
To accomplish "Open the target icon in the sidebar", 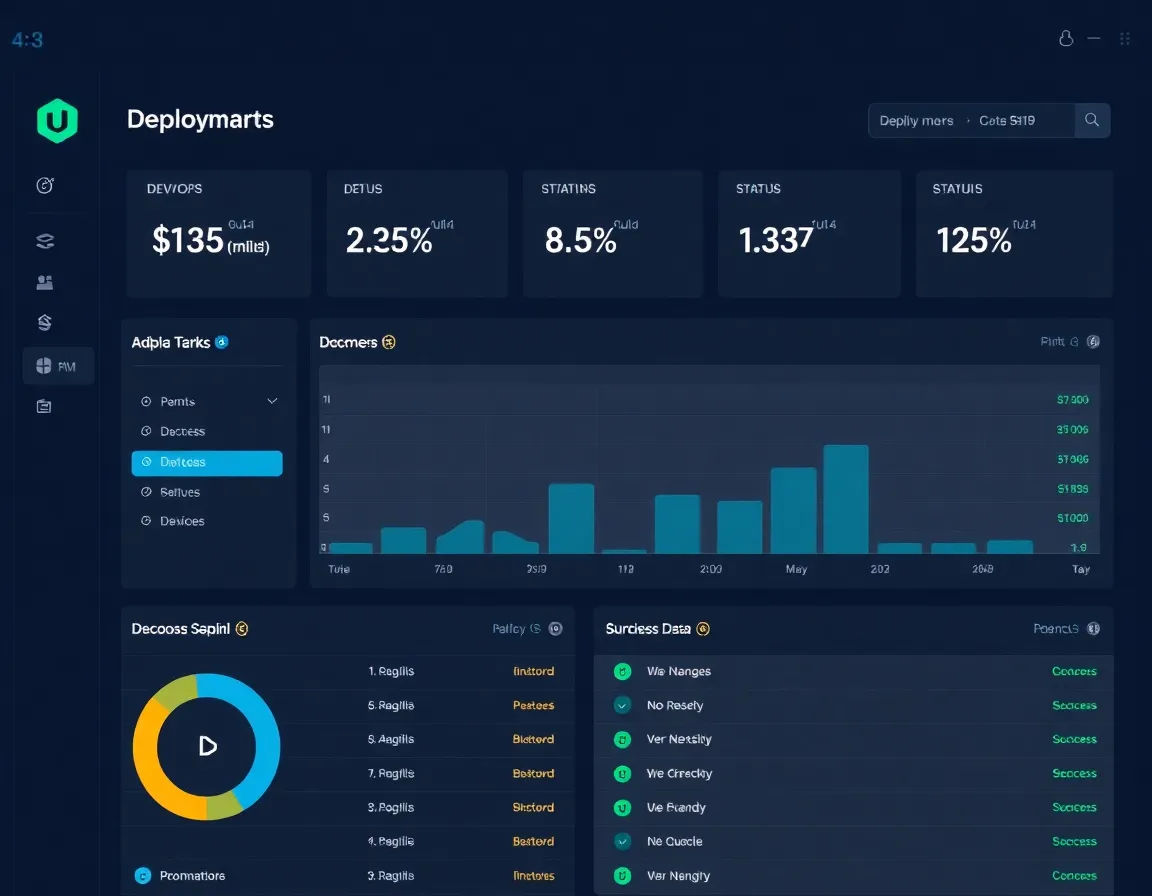I will point(45,185).
